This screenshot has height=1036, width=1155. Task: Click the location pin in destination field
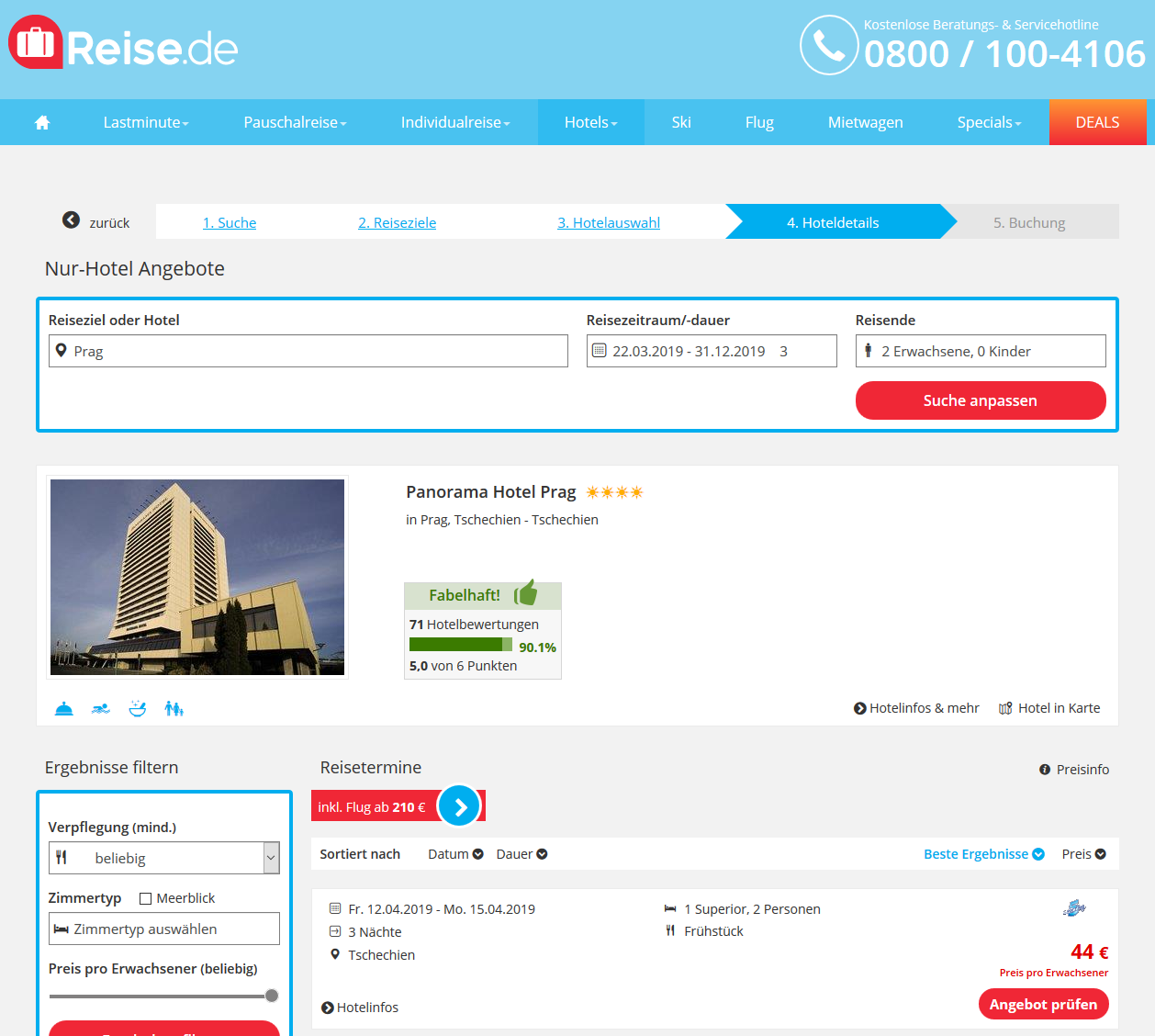[62, 350]
